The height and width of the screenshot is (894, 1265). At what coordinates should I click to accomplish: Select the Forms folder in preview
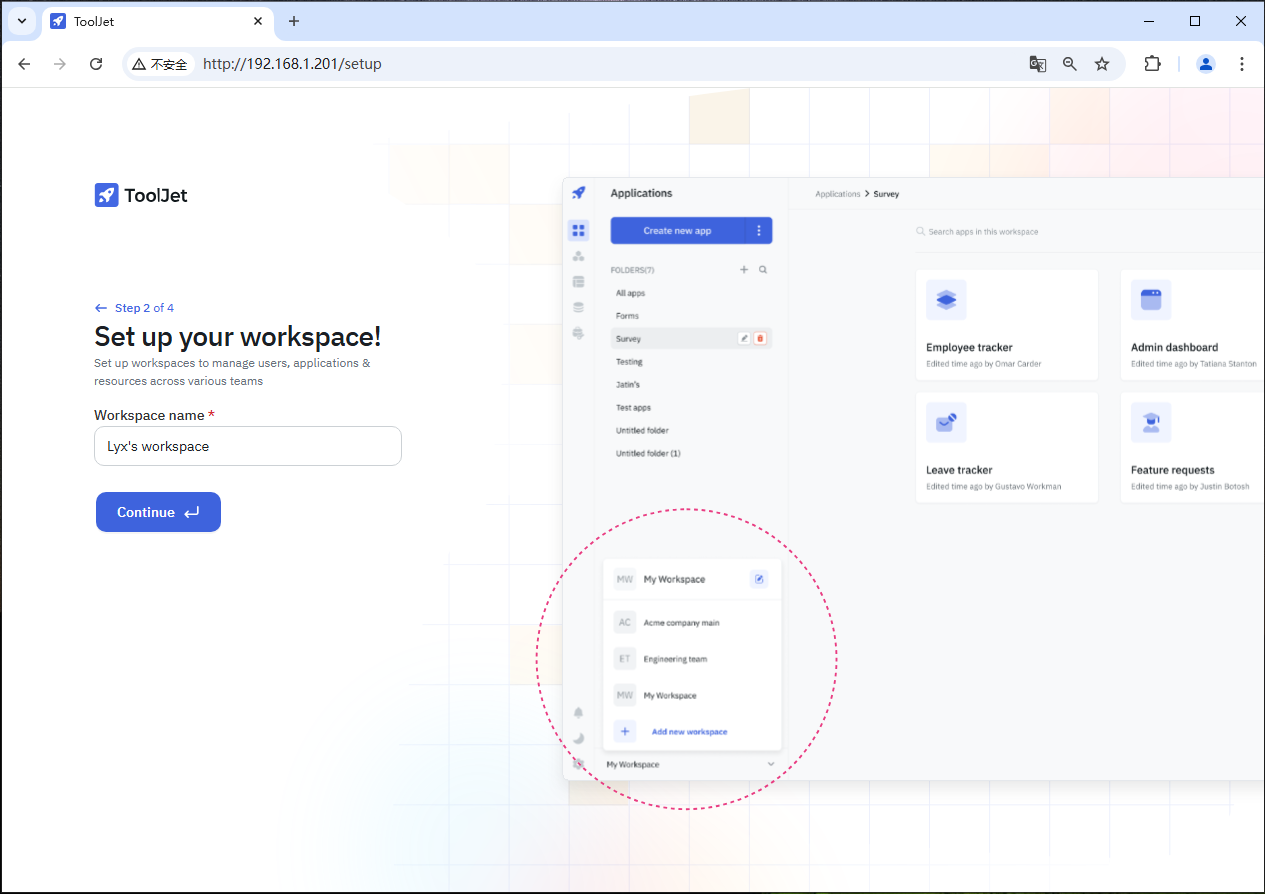[627, 316]
